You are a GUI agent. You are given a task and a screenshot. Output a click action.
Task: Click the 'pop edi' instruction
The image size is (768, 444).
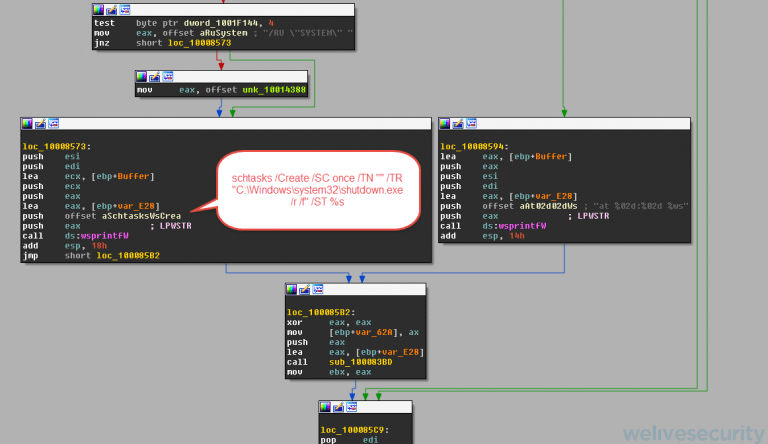[347, 440]
